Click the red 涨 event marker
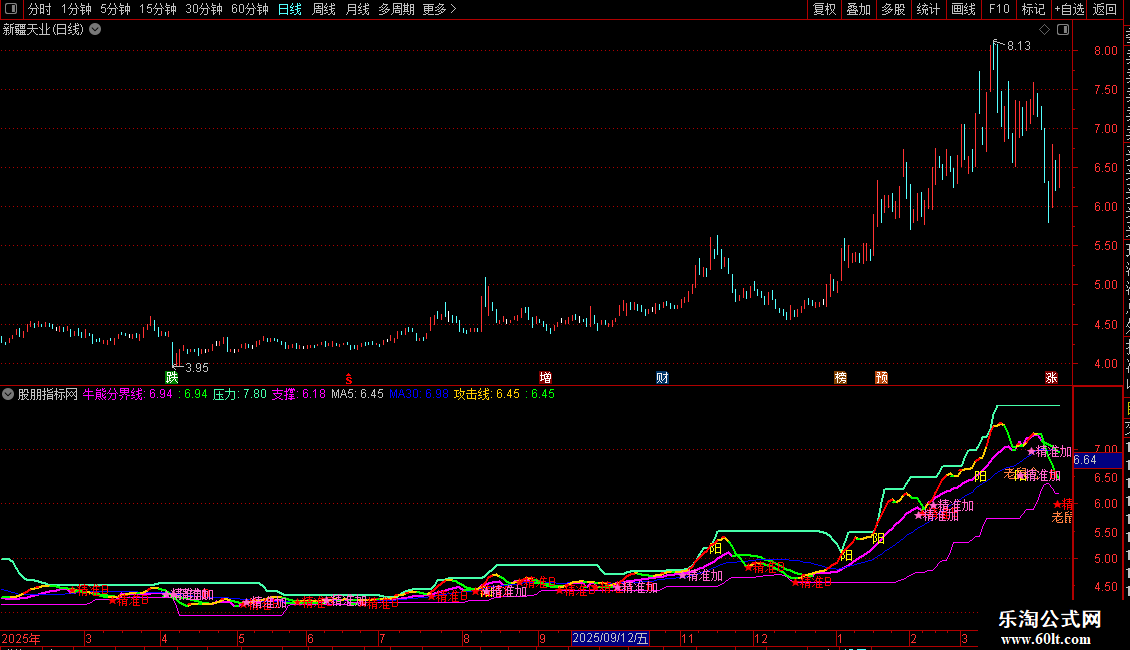 point(1051,377)
